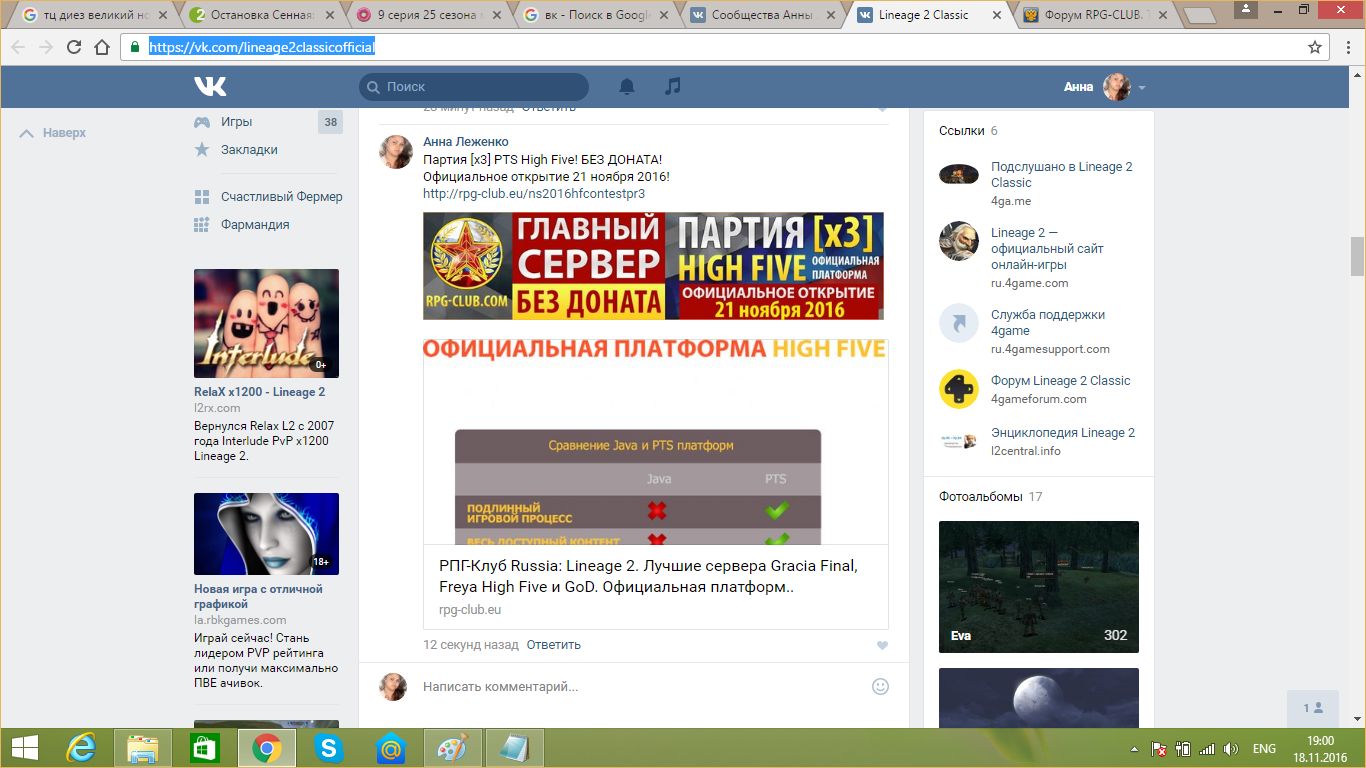Open a new Chrome tab

point(1198,15)
